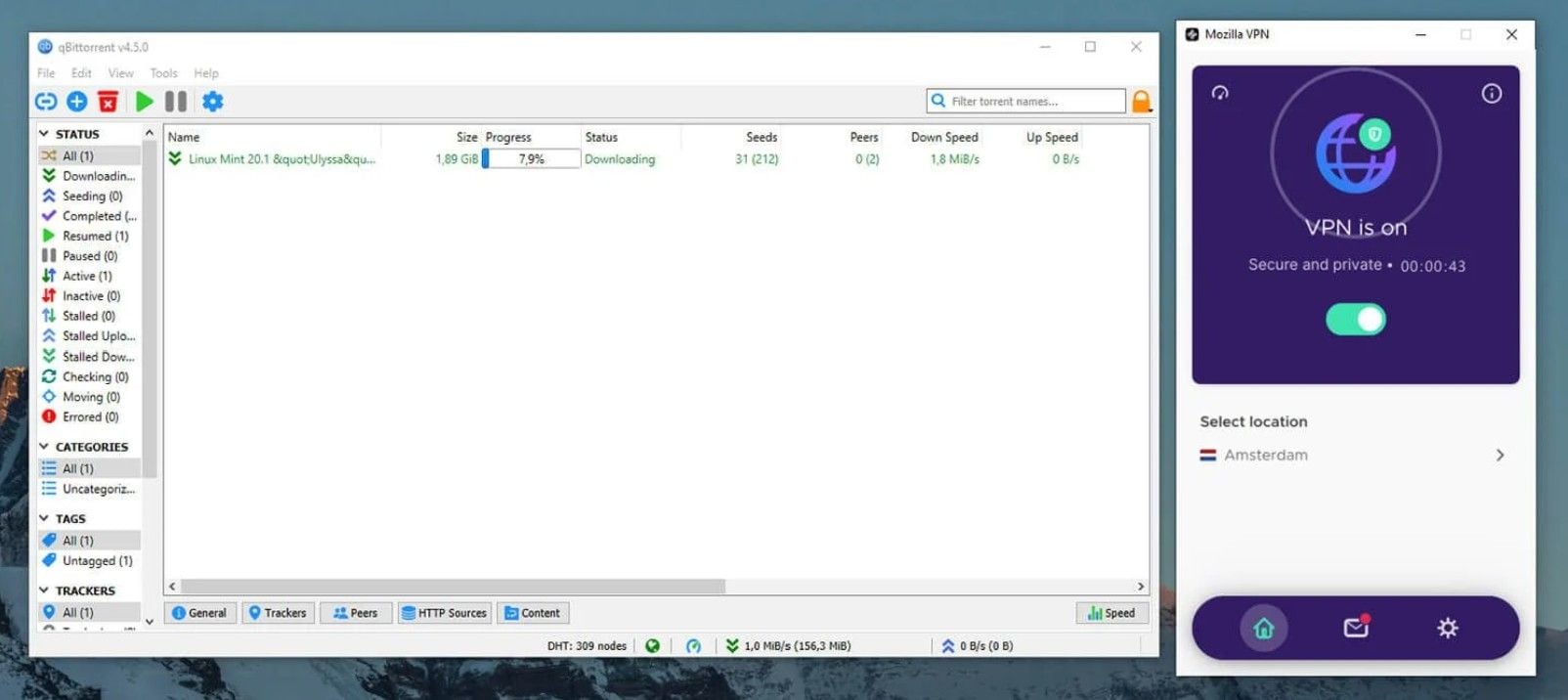Image resolution: width=1568 pixels, height=700 pixels.
Task: Select Completed status filter
Action: coord(89,216)
